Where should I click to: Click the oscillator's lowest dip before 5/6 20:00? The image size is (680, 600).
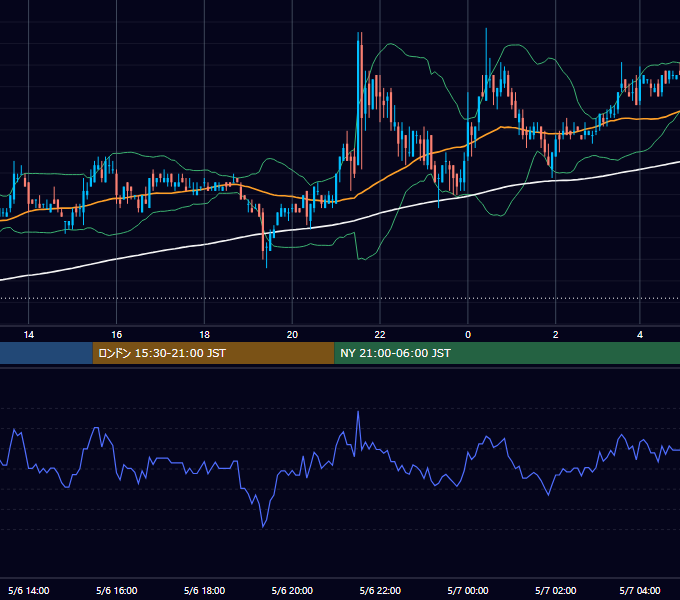coord(263,526)
